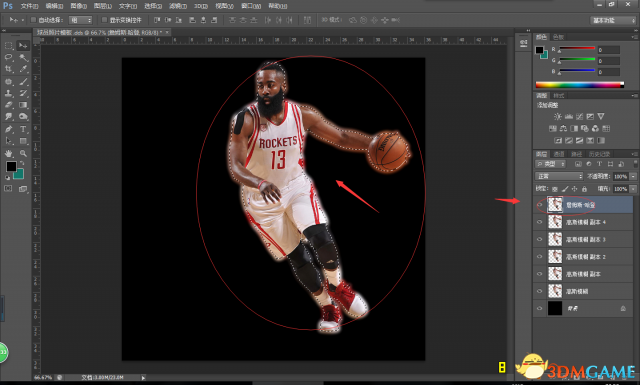Image resolution: width=640 pixels, height=385 pixels.
Task: Open the 图层 panel flyout menu
Action: [x=634, y=154]
